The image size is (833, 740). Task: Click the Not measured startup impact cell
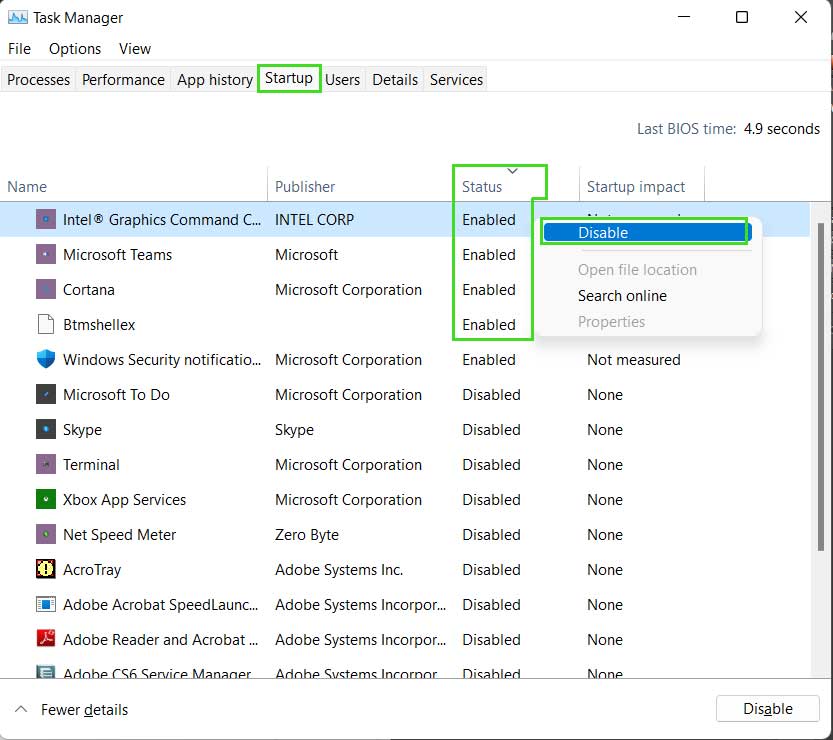[x=634, y=360]
